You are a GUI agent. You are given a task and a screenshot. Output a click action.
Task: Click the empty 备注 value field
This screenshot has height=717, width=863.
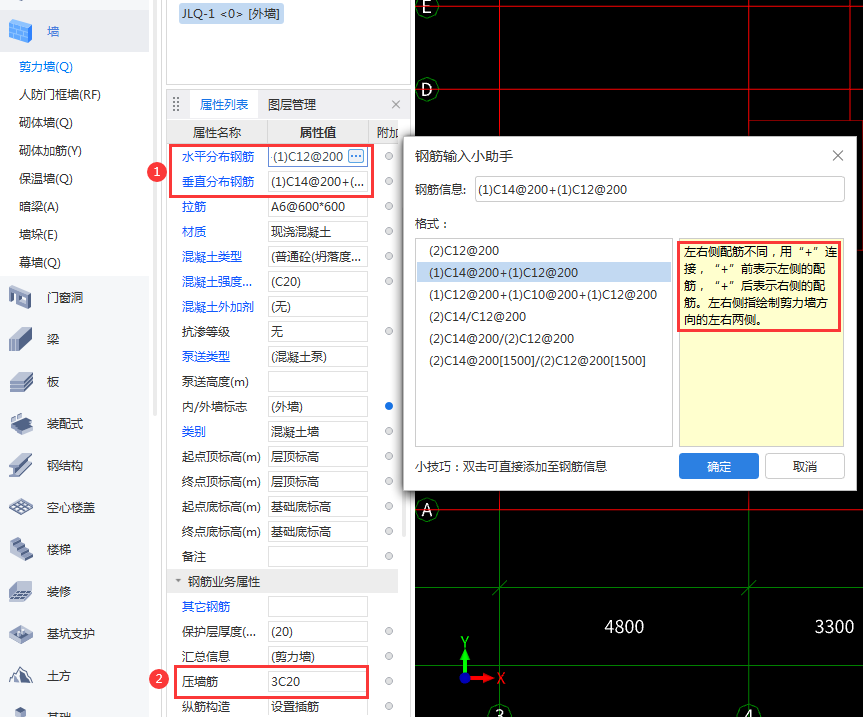(x=318, y=556)
